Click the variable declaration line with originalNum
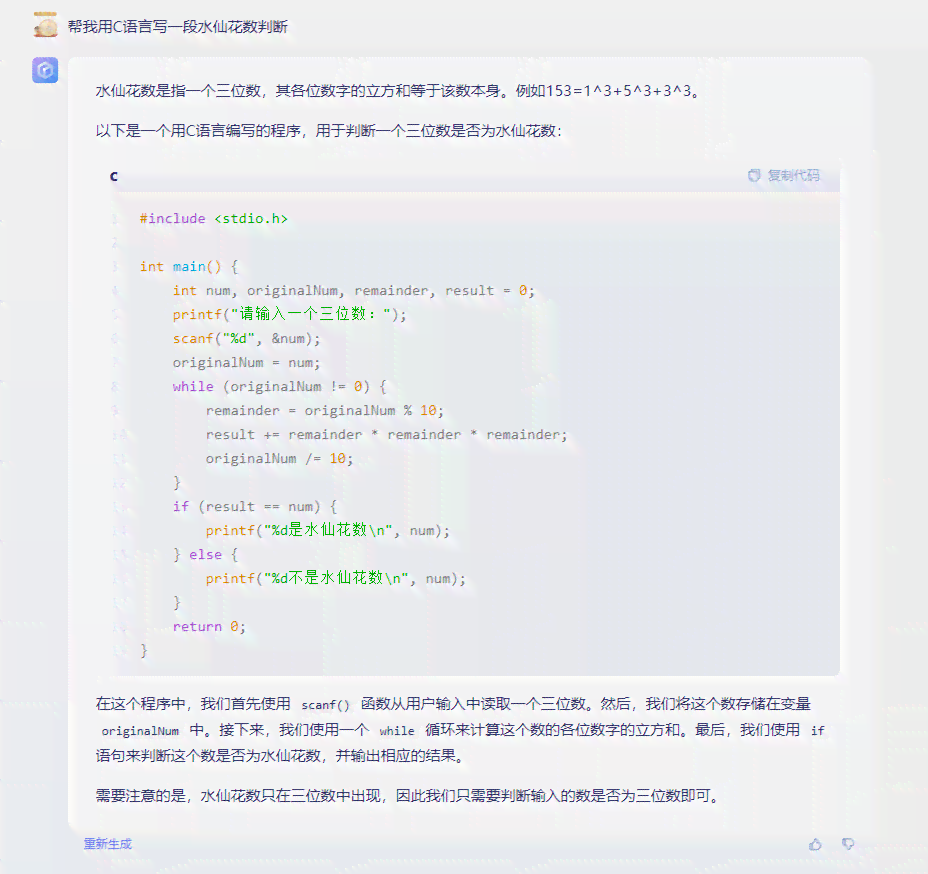The width and height of the screenshot is (928, 874). [353, 291]
